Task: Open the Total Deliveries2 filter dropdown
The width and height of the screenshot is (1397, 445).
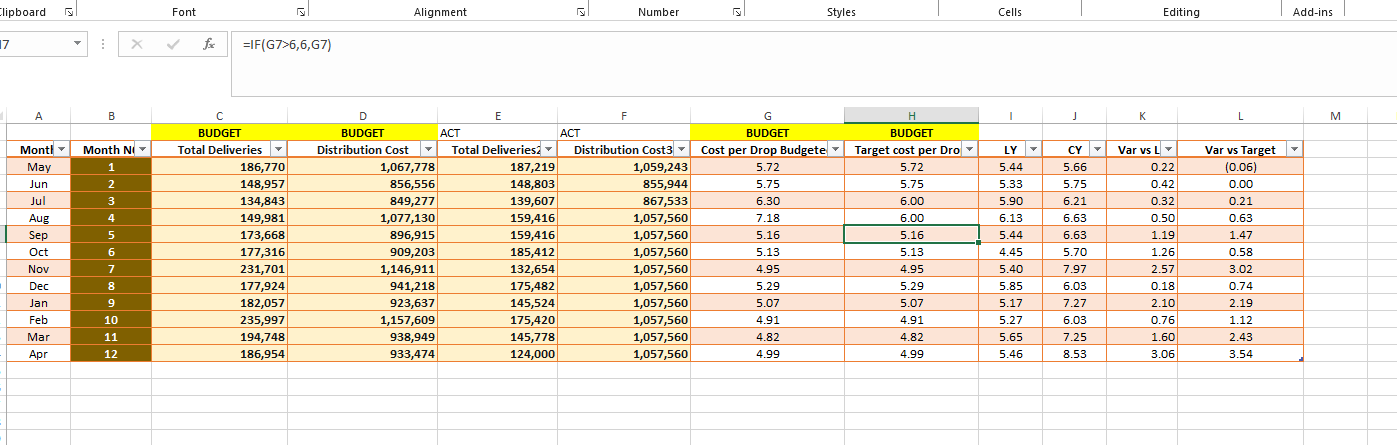Action: tap(546, 149)
